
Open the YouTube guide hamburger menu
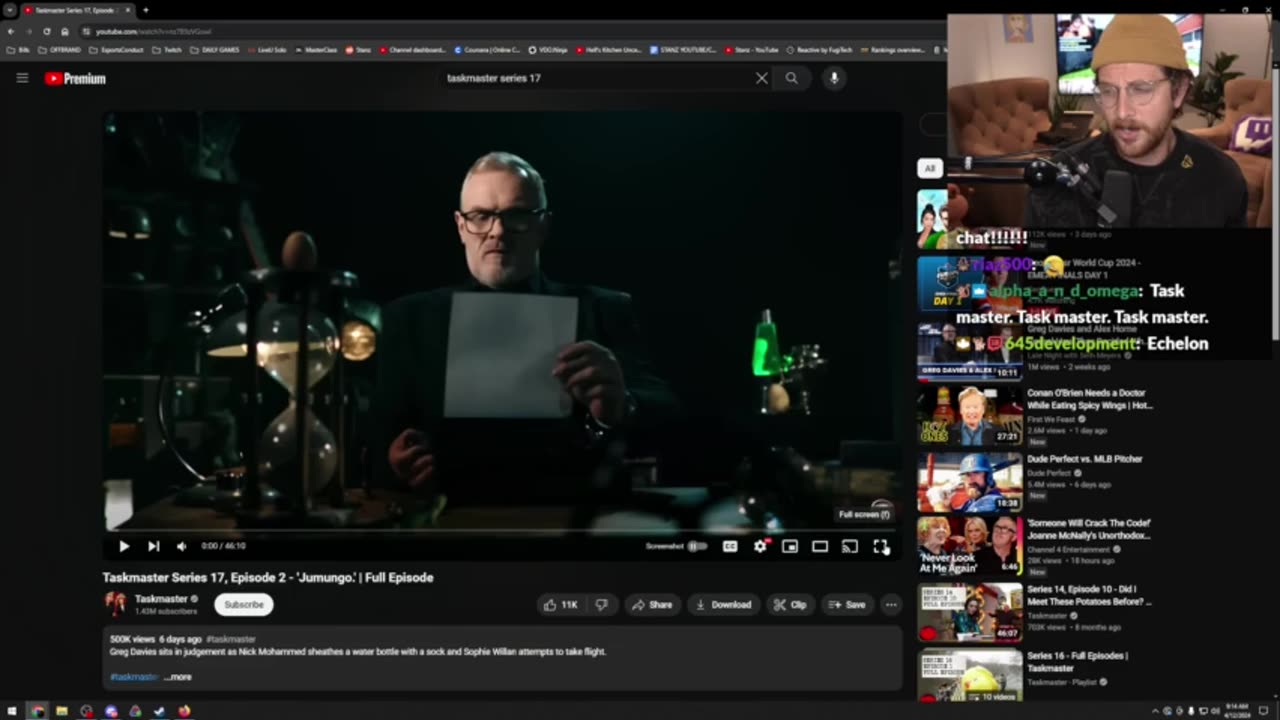[x=22, y=78]
